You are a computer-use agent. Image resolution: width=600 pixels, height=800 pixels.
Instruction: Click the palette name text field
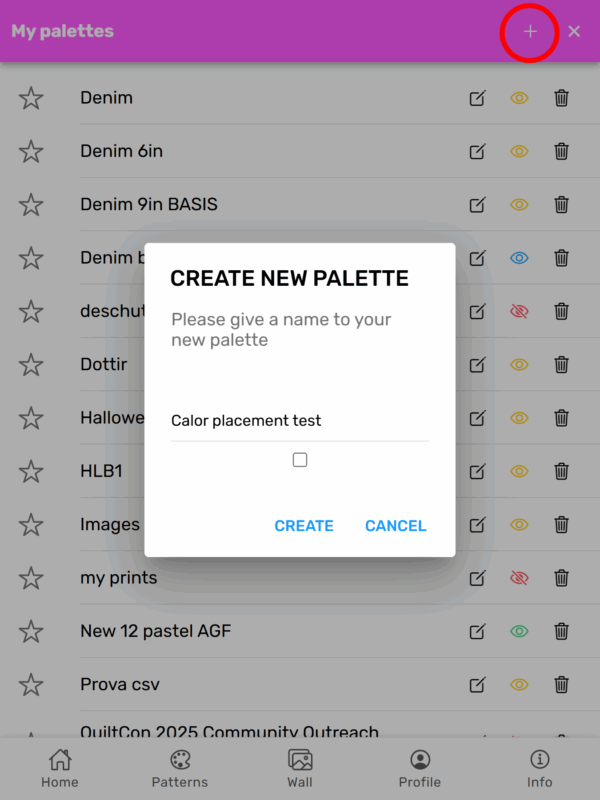coord(299,421)
